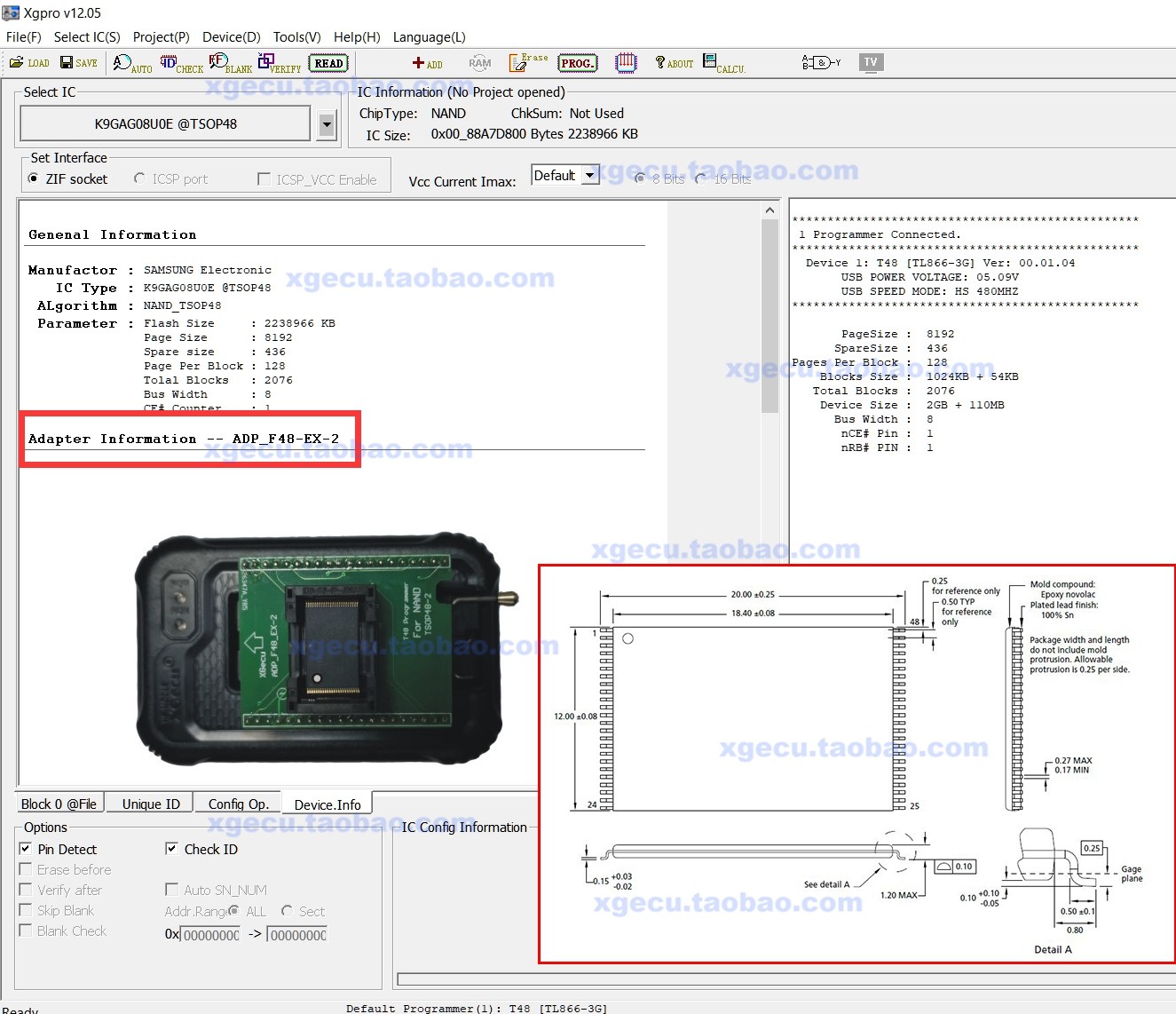The width and height of the screenshot is (1176, 1014).
Task: Open the RAM test icon
Action: (x=479, y=62)
